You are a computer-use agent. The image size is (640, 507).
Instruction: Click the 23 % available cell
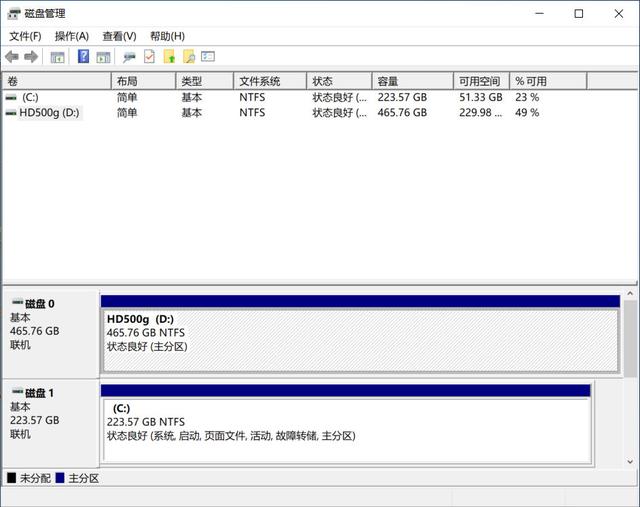[x=527, y=98]
